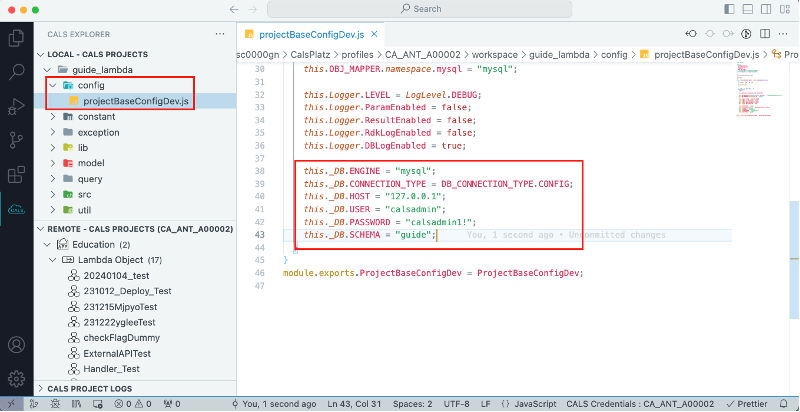Open previous change with GitLens arrow icon
Viewport: 800px width, 412px height.
coord(691,34)
